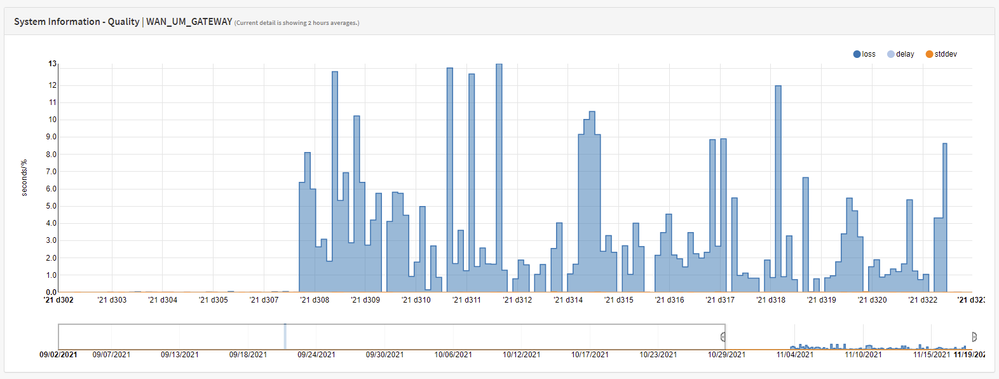Click the tall loss bar above '21 d312

click(x=499, y=178)
